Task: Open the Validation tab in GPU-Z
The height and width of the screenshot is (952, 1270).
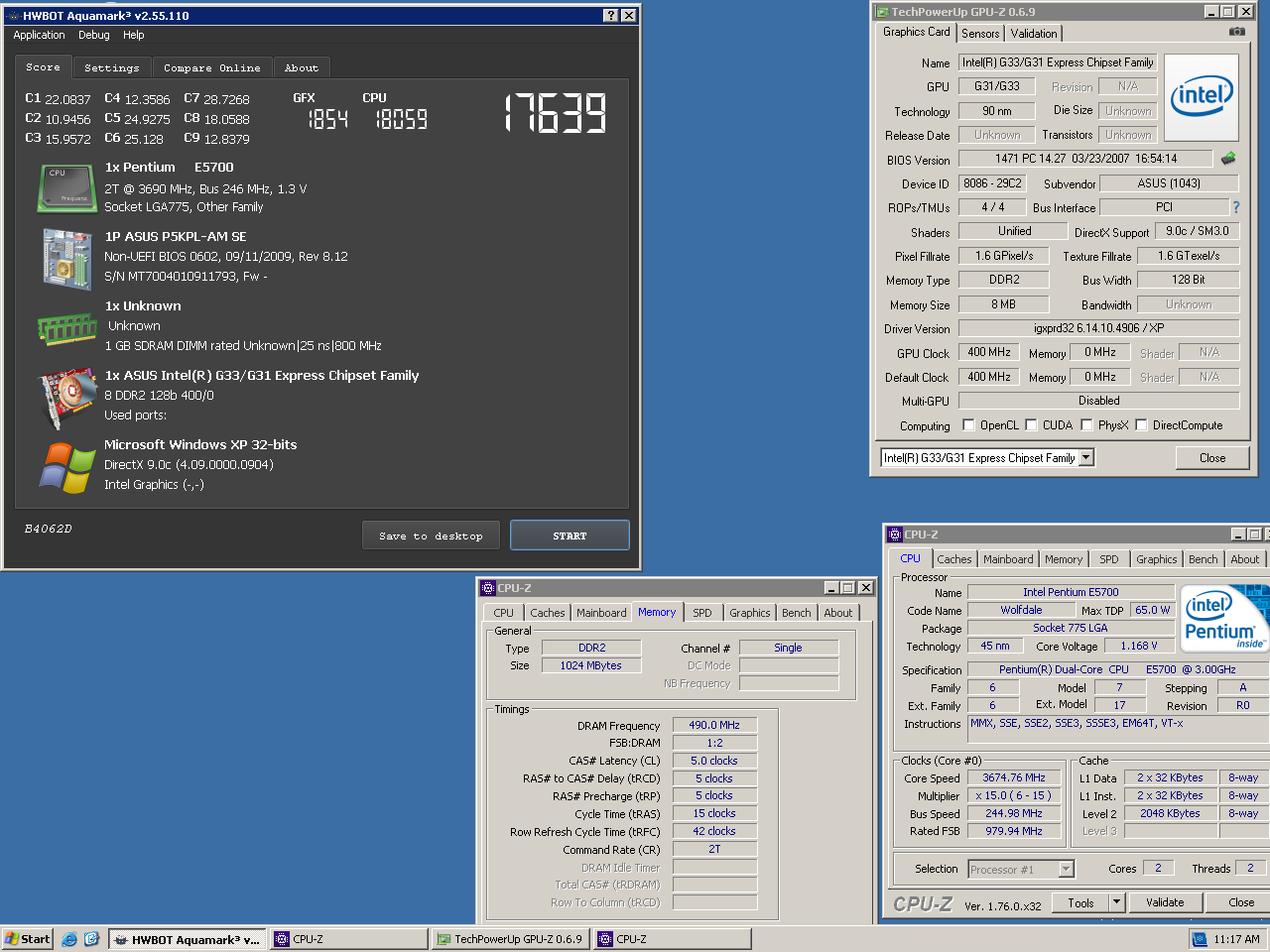Action: [1034, 33]
